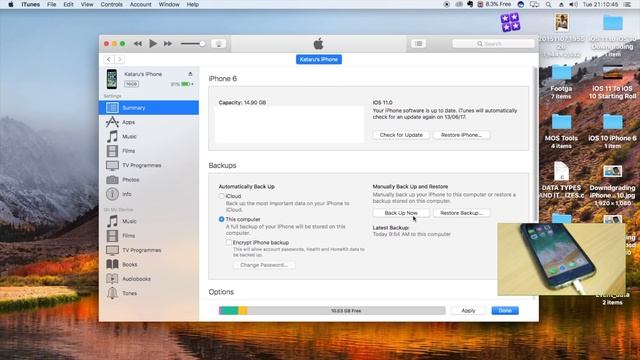This screenshot has width=640, height=360.
Task: Open the Help menu
Action: pyautogui.click(x=193, y=4)
